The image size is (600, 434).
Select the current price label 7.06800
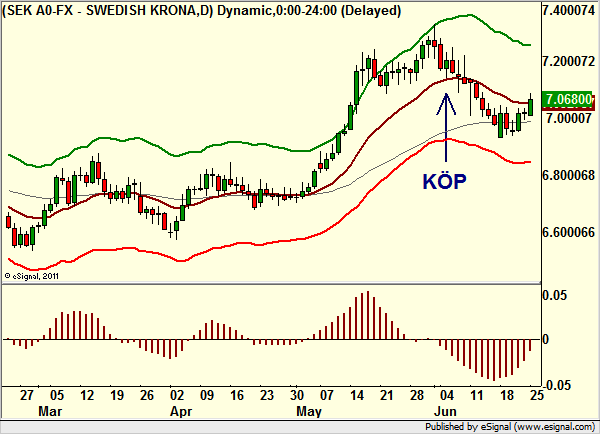569,100
